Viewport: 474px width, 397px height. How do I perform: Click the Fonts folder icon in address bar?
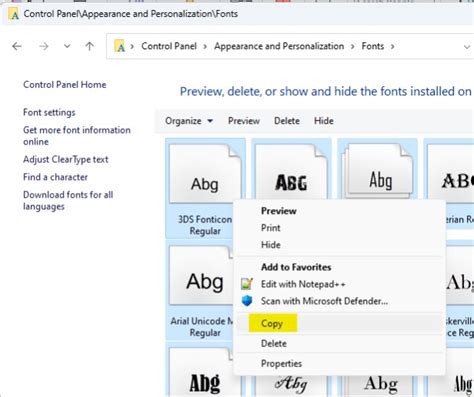pos(120,46)
